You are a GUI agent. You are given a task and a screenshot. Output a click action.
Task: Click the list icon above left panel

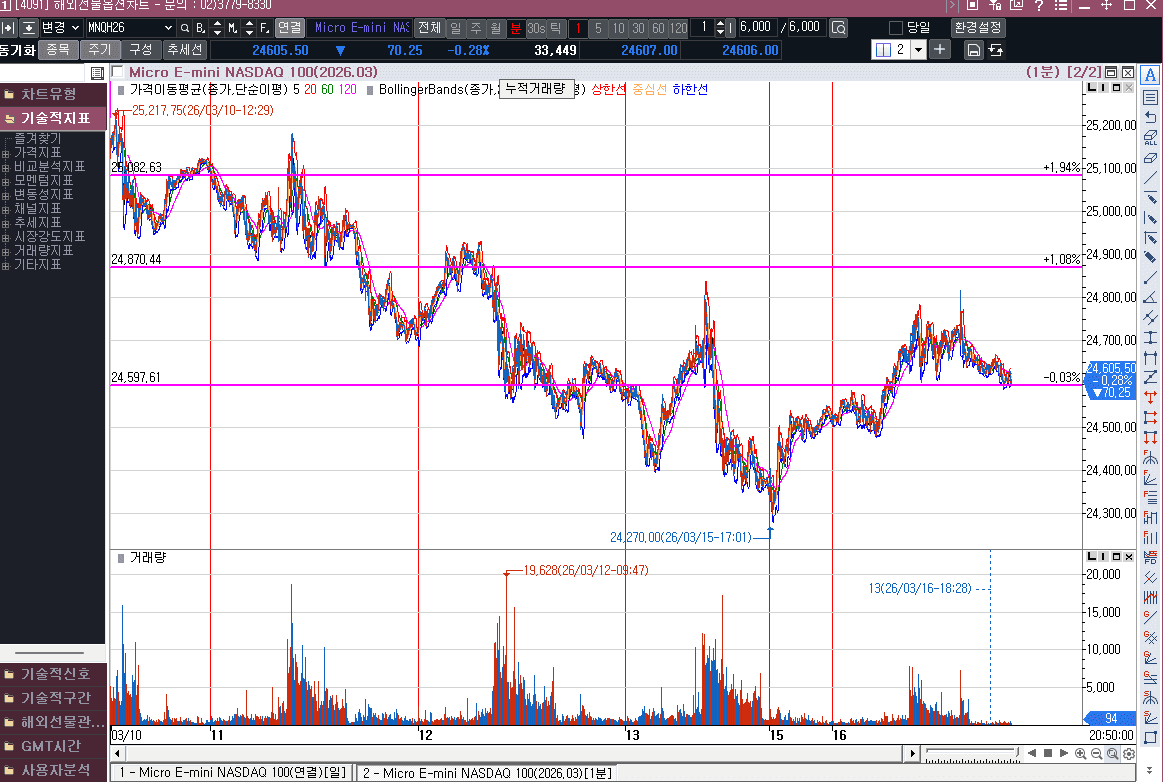96,72
